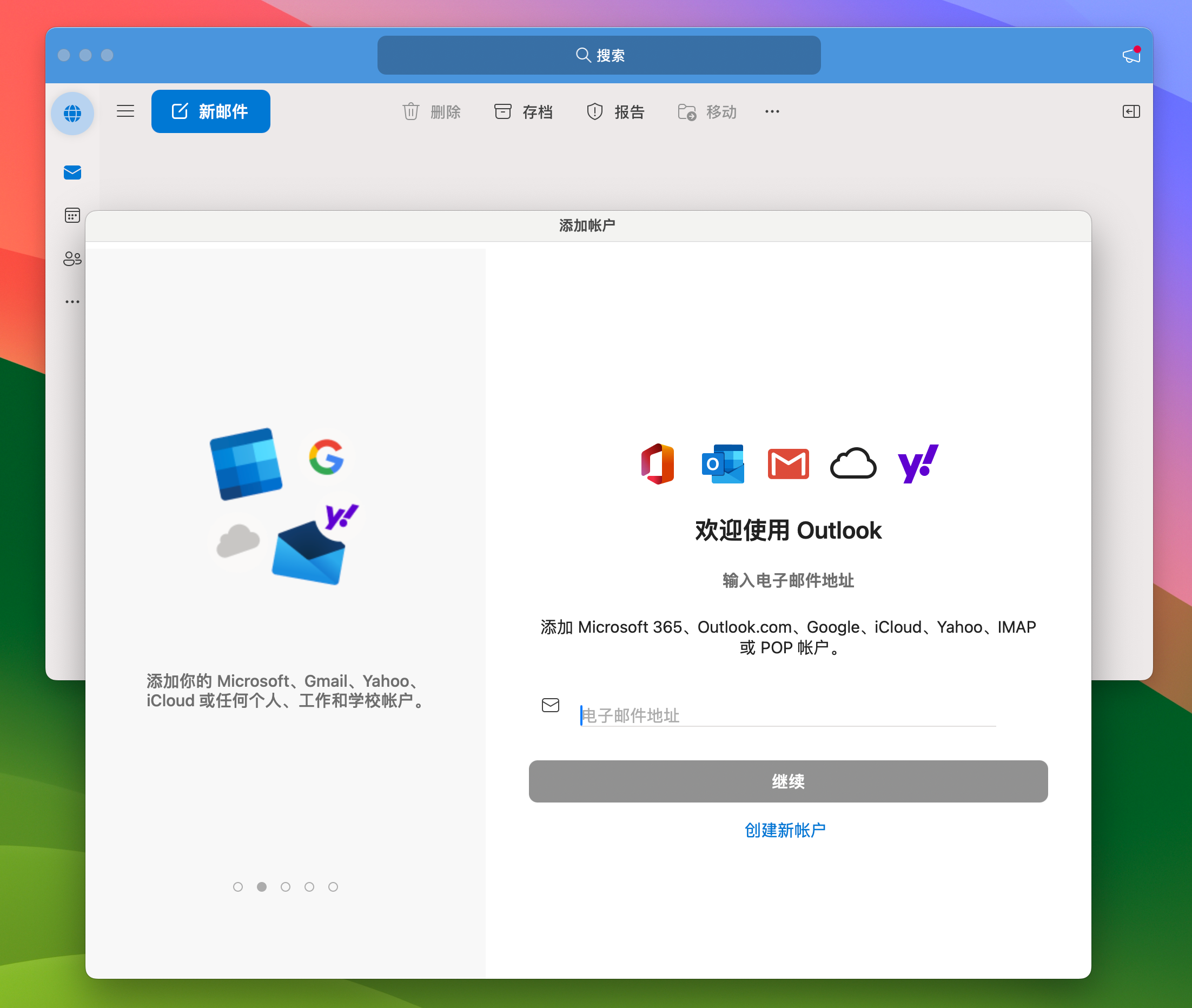This screenshot has width=1192, height=1008.
Task: Click the 输入电子邮件地址 subtitle
Action: click(x=788, y=581)
